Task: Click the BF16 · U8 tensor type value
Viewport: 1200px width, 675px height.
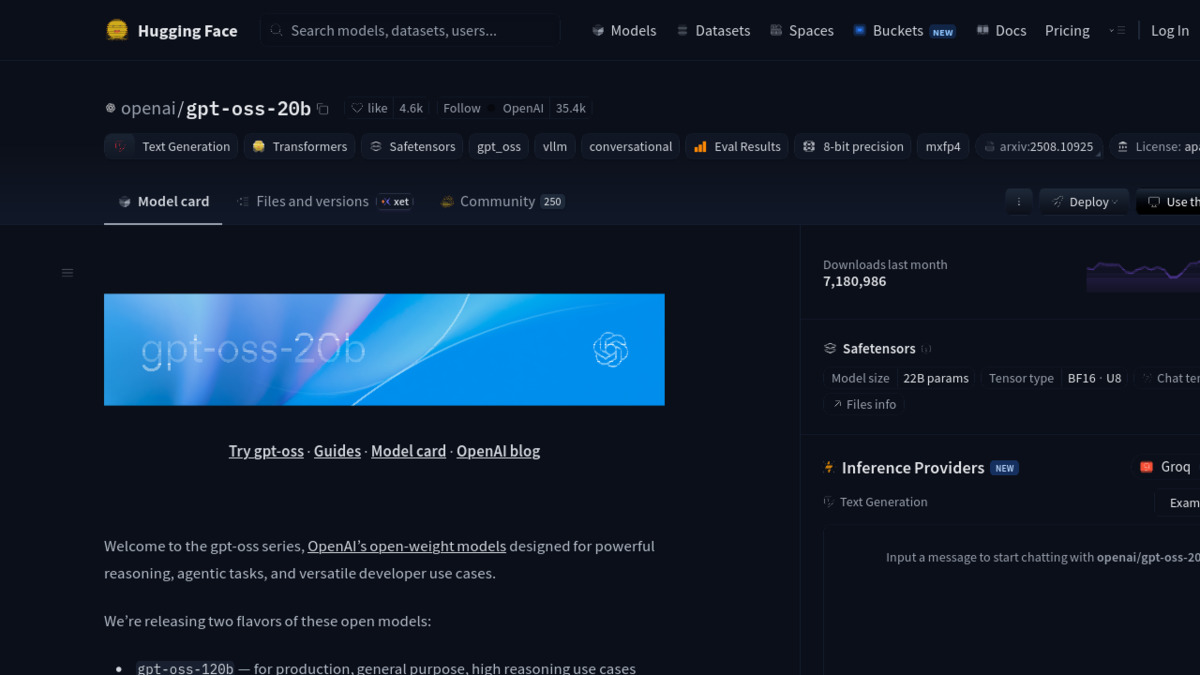Action: tap(1094, 378)
